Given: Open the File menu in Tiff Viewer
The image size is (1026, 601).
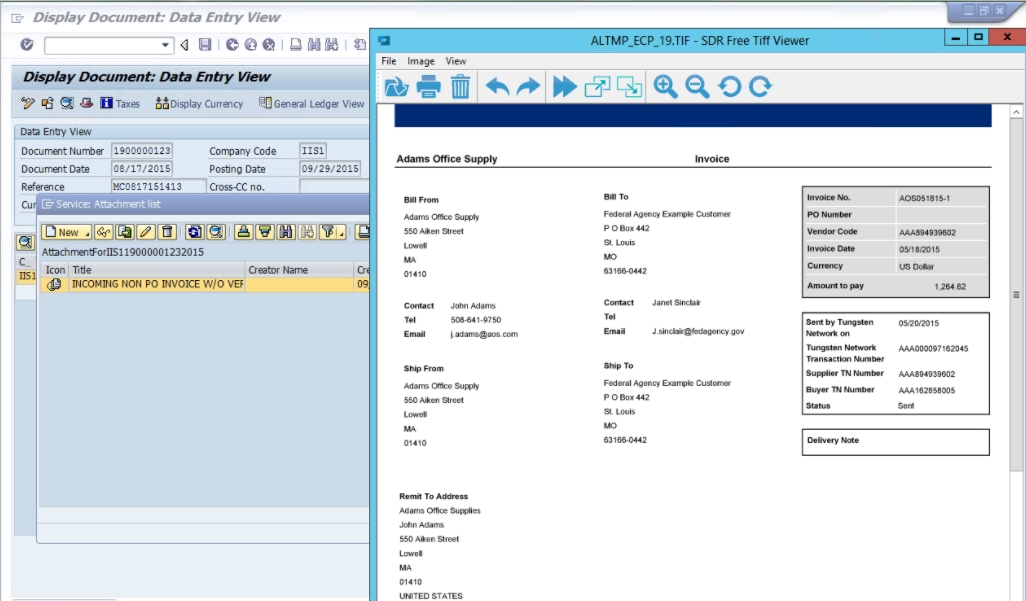Looking at the screenshot, I should coord(389,61).
